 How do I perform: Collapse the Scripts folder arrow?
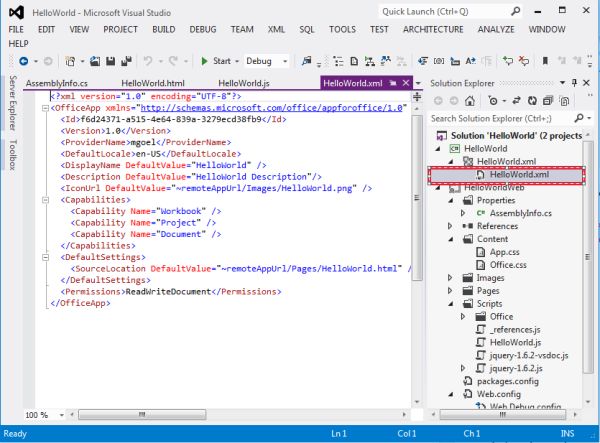tap(451, 304)
